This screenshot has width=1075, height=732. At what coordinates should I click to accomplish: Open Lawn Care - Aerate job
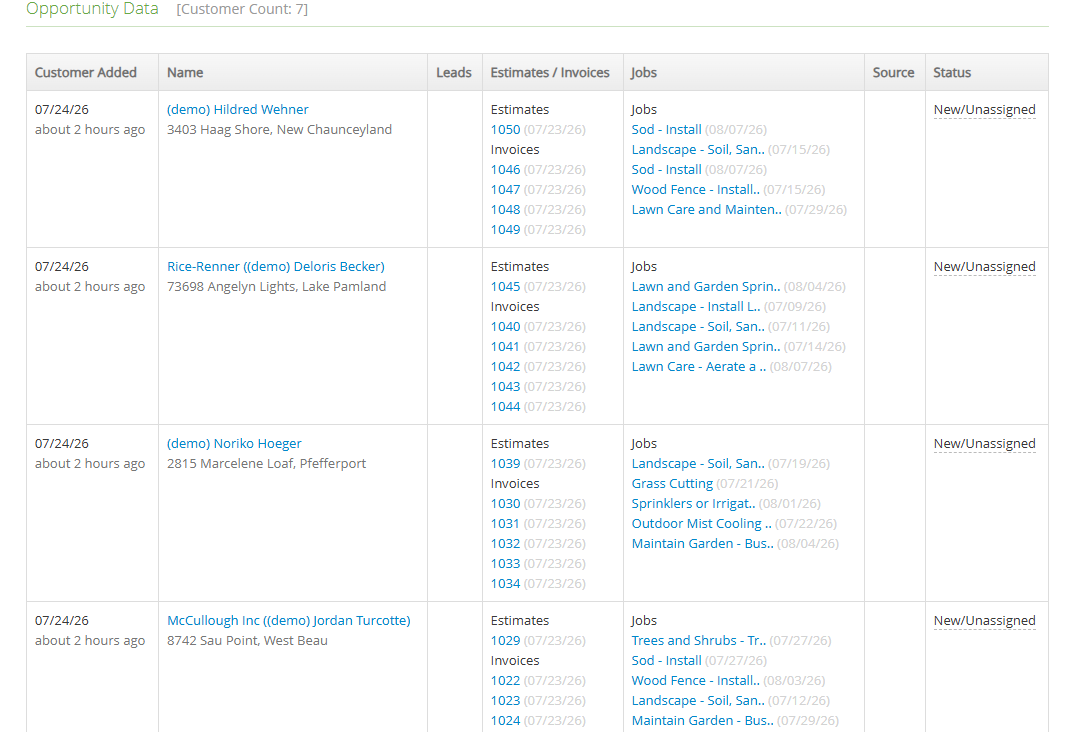pos(699,366)
